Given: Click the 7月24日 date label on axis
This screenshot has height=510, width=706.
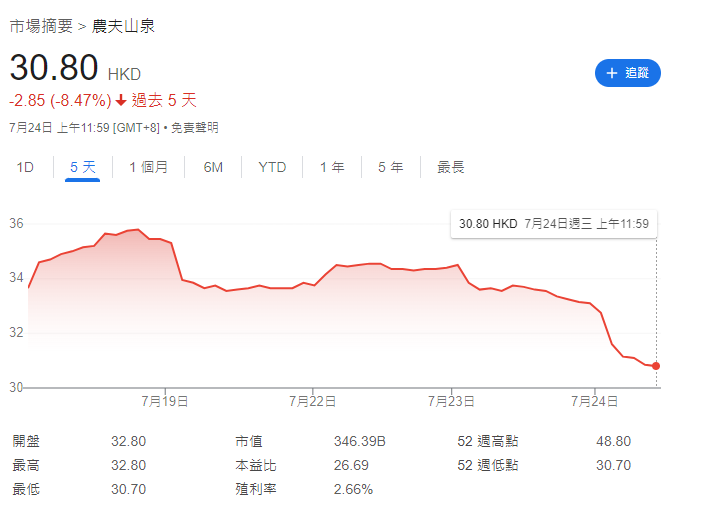Looking at the screenshot, I should click(x=594, y=401).
